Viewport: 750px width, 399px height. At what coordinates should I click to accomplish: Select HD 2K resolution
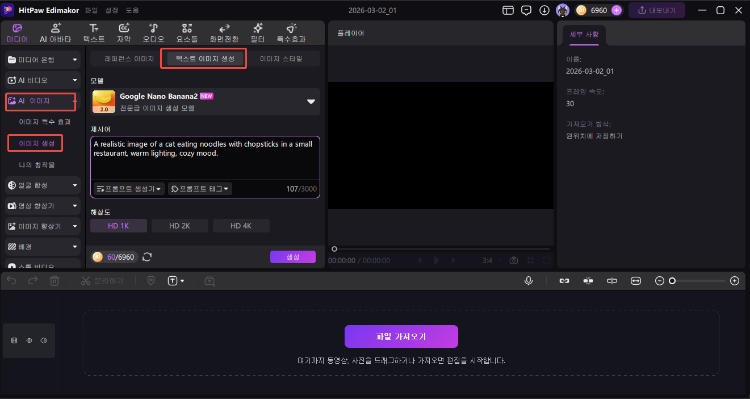pos(180,226)
